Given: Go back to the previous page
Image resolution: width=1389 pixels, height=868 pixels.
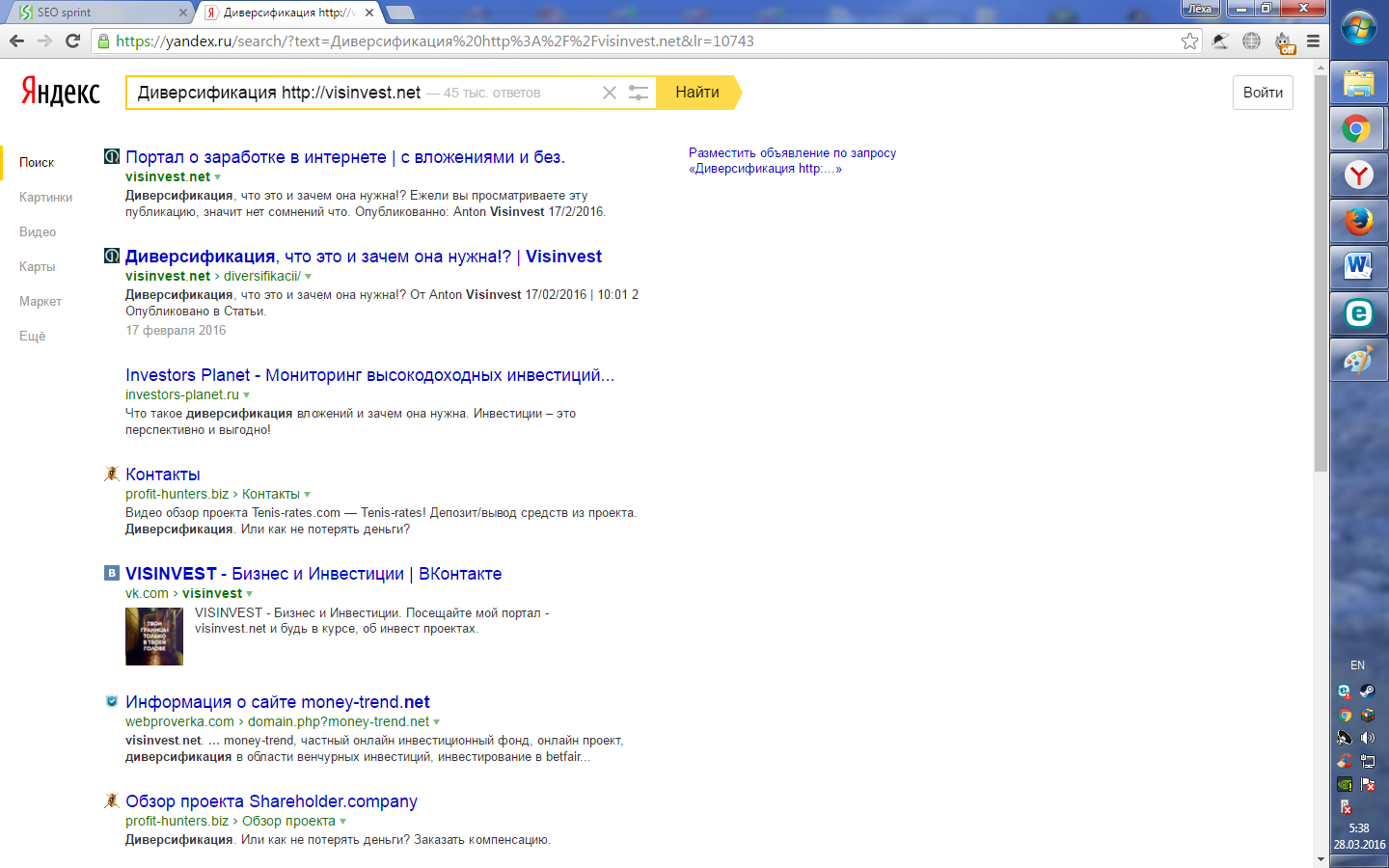Looking at the screenshot, I should click(x=16, y=41).
